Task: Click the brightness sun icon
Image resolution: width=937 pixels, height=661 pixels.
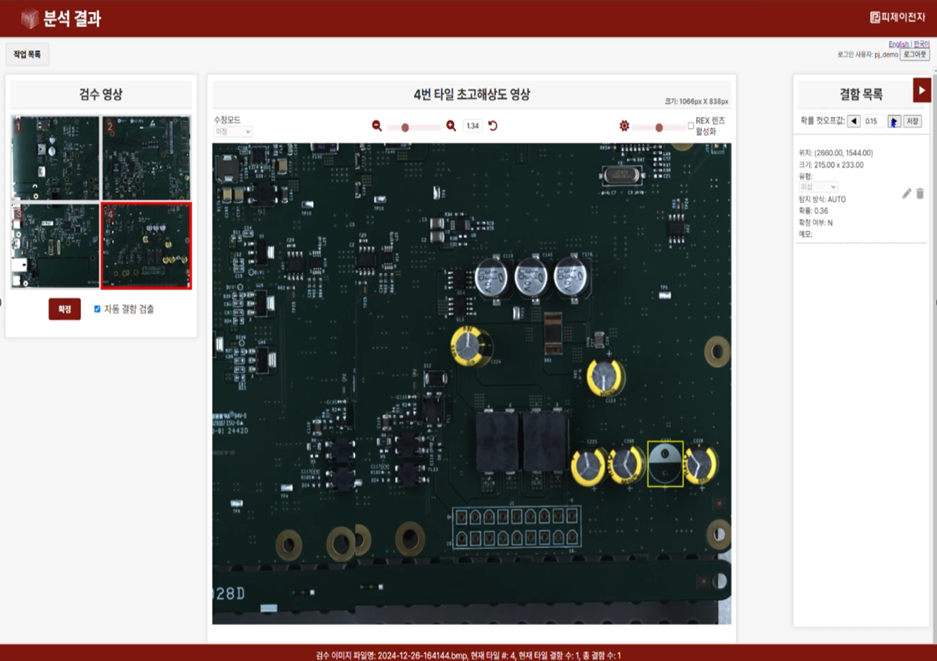Action: tap(624, 126)
